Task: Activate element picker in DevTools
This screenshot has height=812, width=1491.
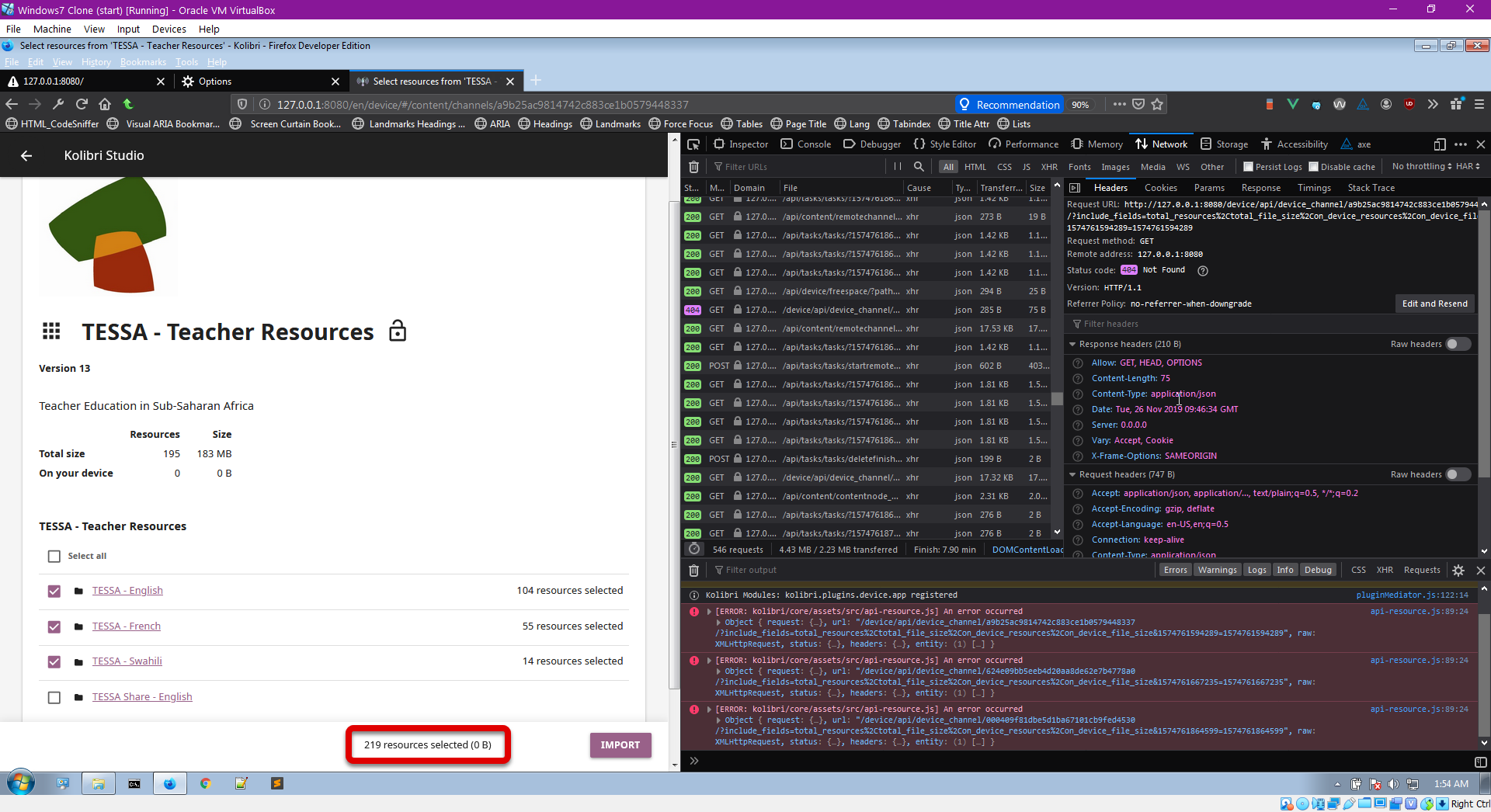Action: click(x=693, y=144)
